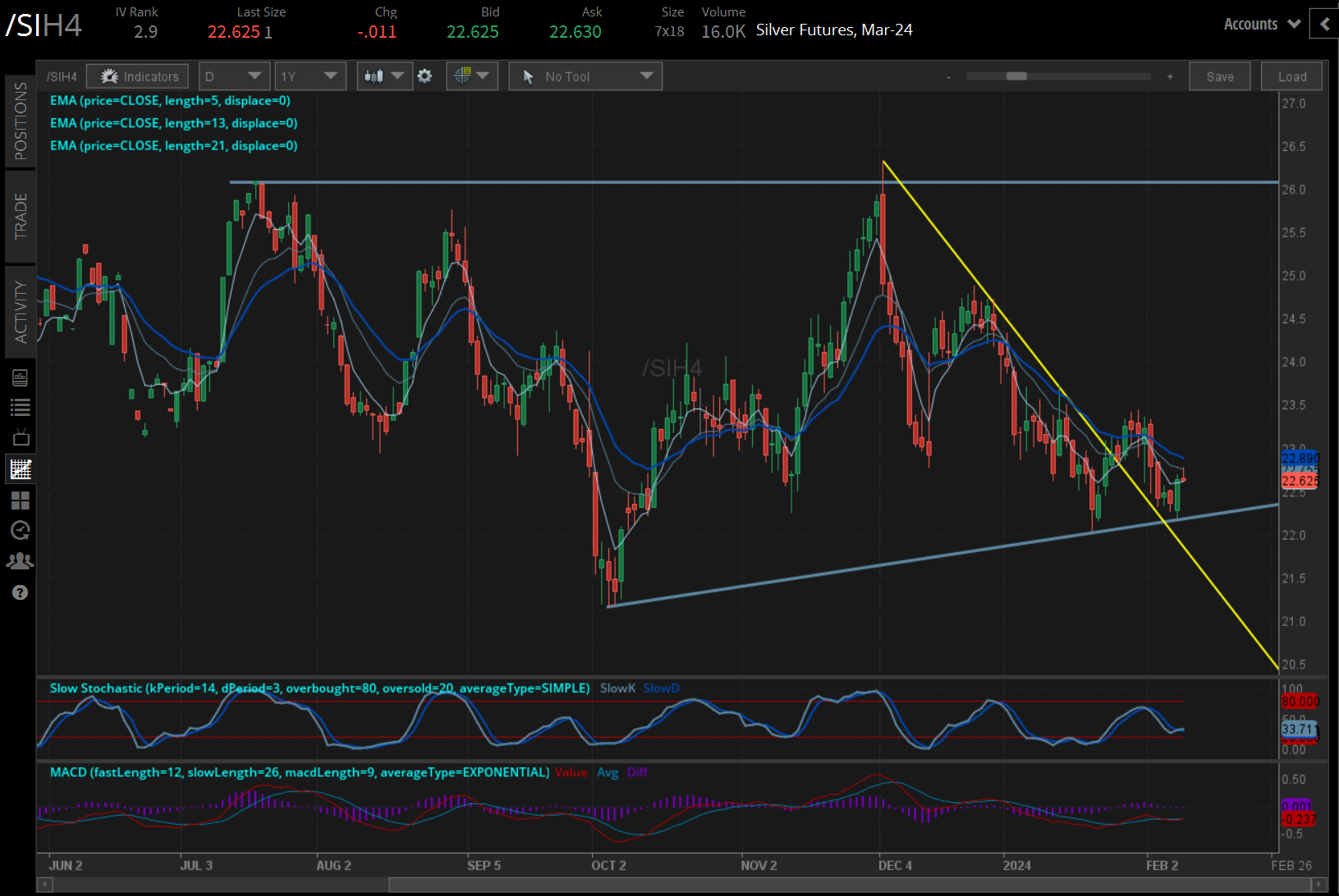This screenshot has height=896, width=1339.
Task: Open the grid layout icon in the sidebar
Action: (x=21, y=501)
